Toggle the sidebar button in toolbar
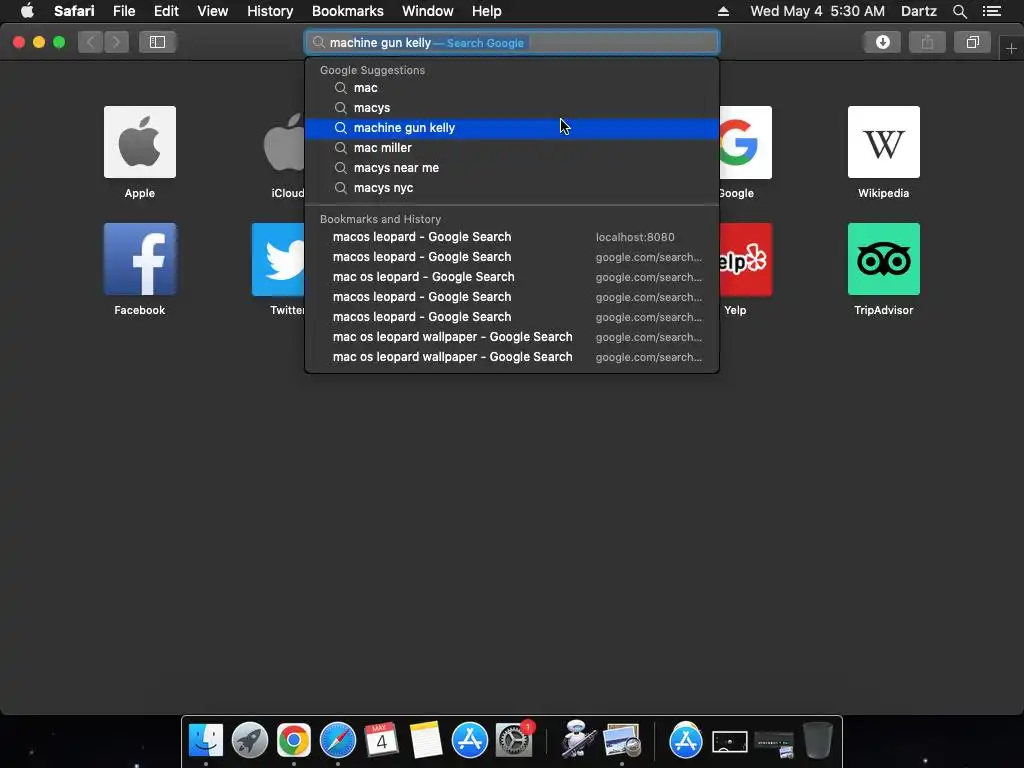Image resolution: width=1024 pixels, height=768 pixels. point(157,42)
